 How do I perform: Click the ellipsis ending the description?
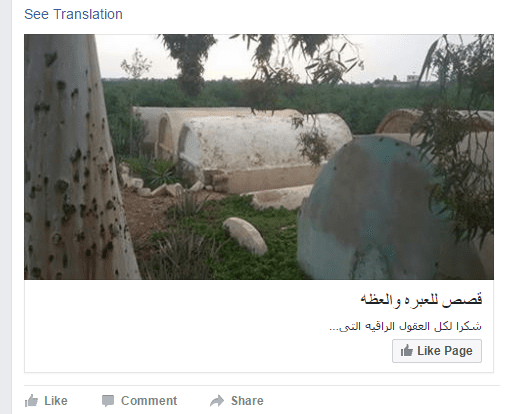tap(334, 328)
